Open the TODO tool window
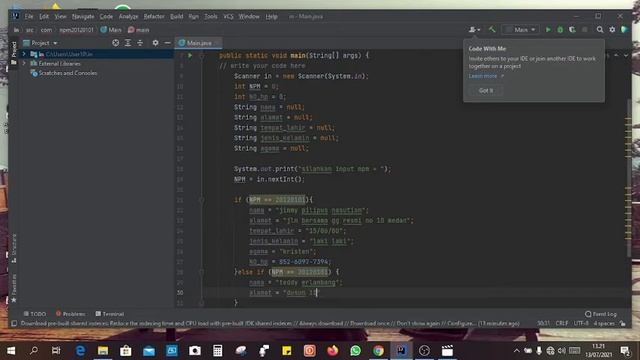This screenshot has width=640, height=360. tap(34, 314)
